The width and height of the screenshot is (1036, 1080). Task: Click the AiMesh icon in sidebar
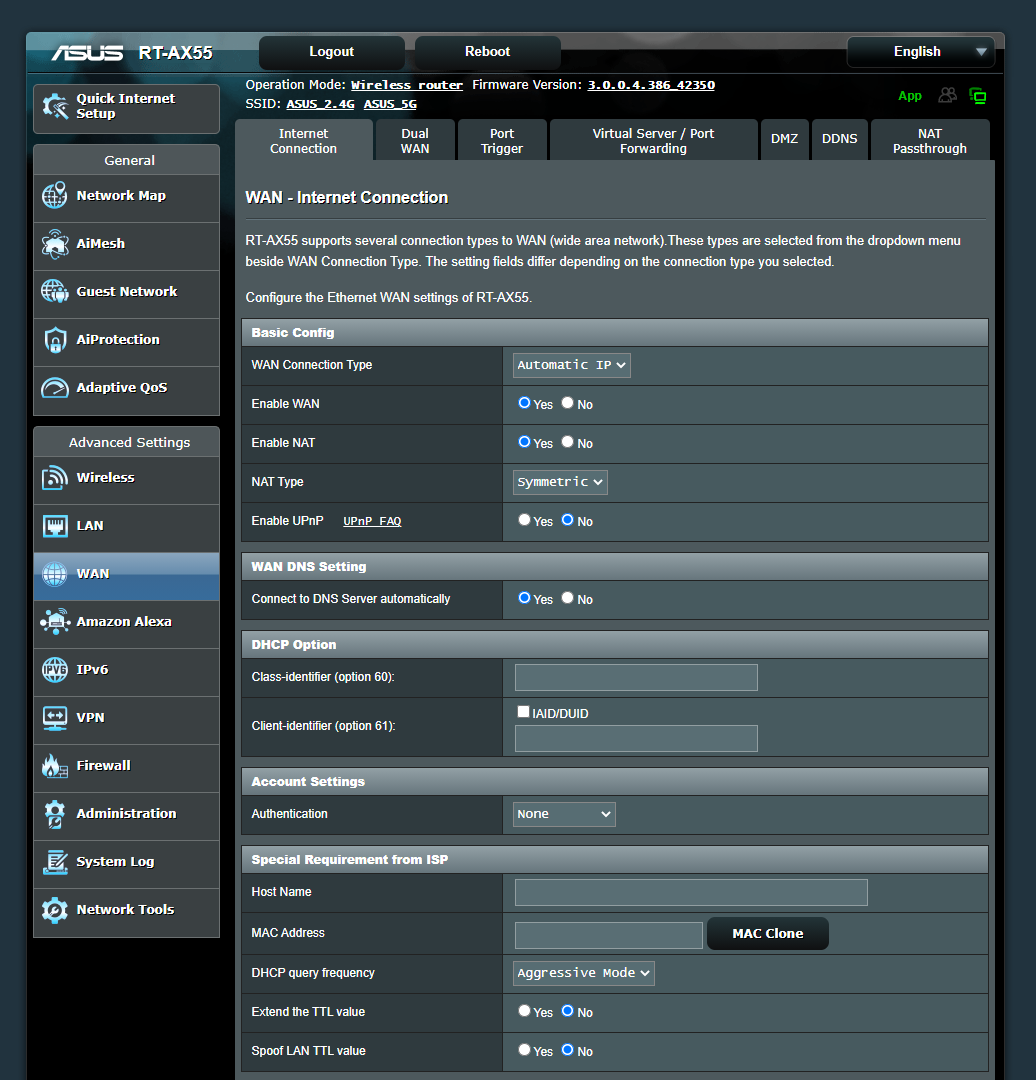[x=54, y=244]
